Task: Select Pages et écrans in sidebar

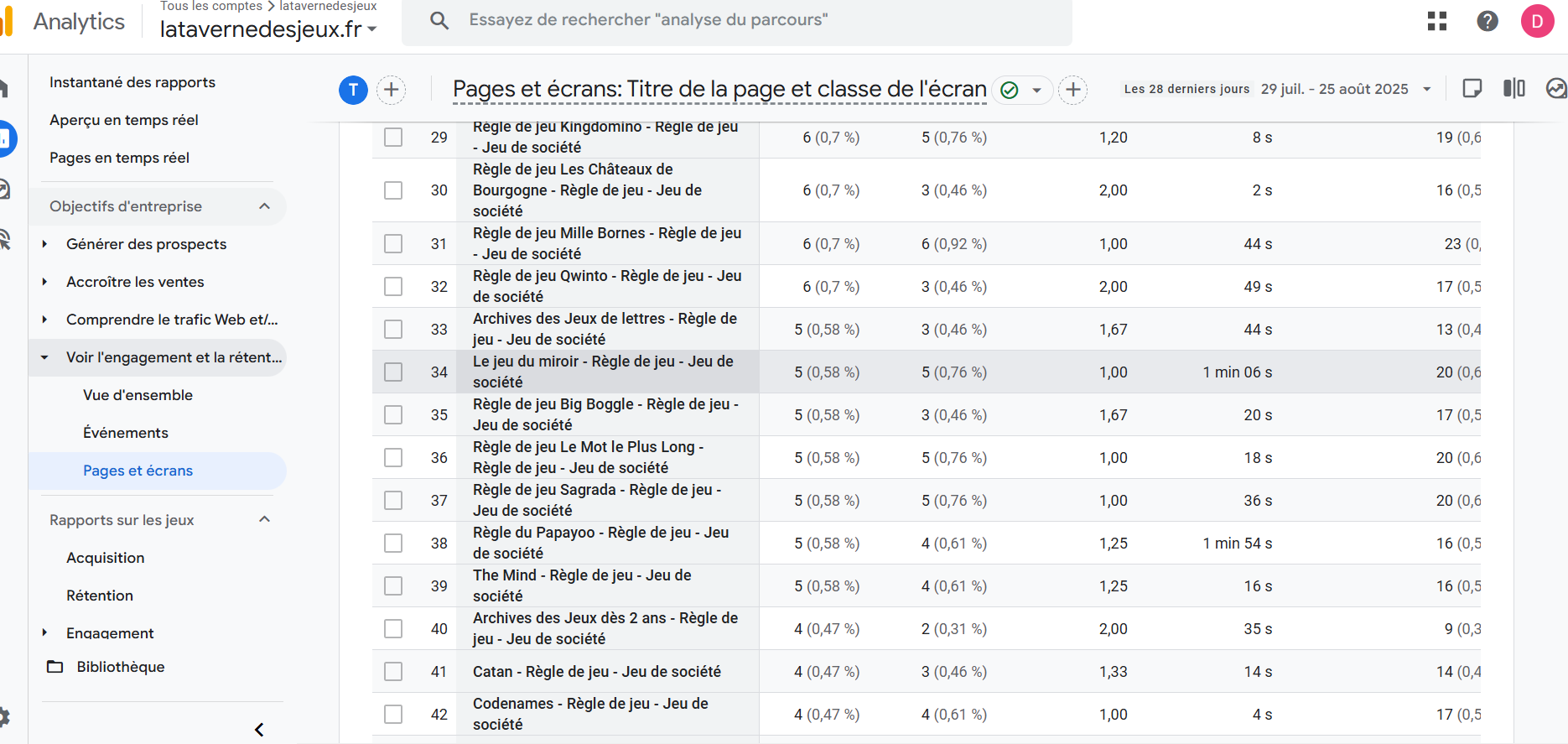Action: pos(158,471)
